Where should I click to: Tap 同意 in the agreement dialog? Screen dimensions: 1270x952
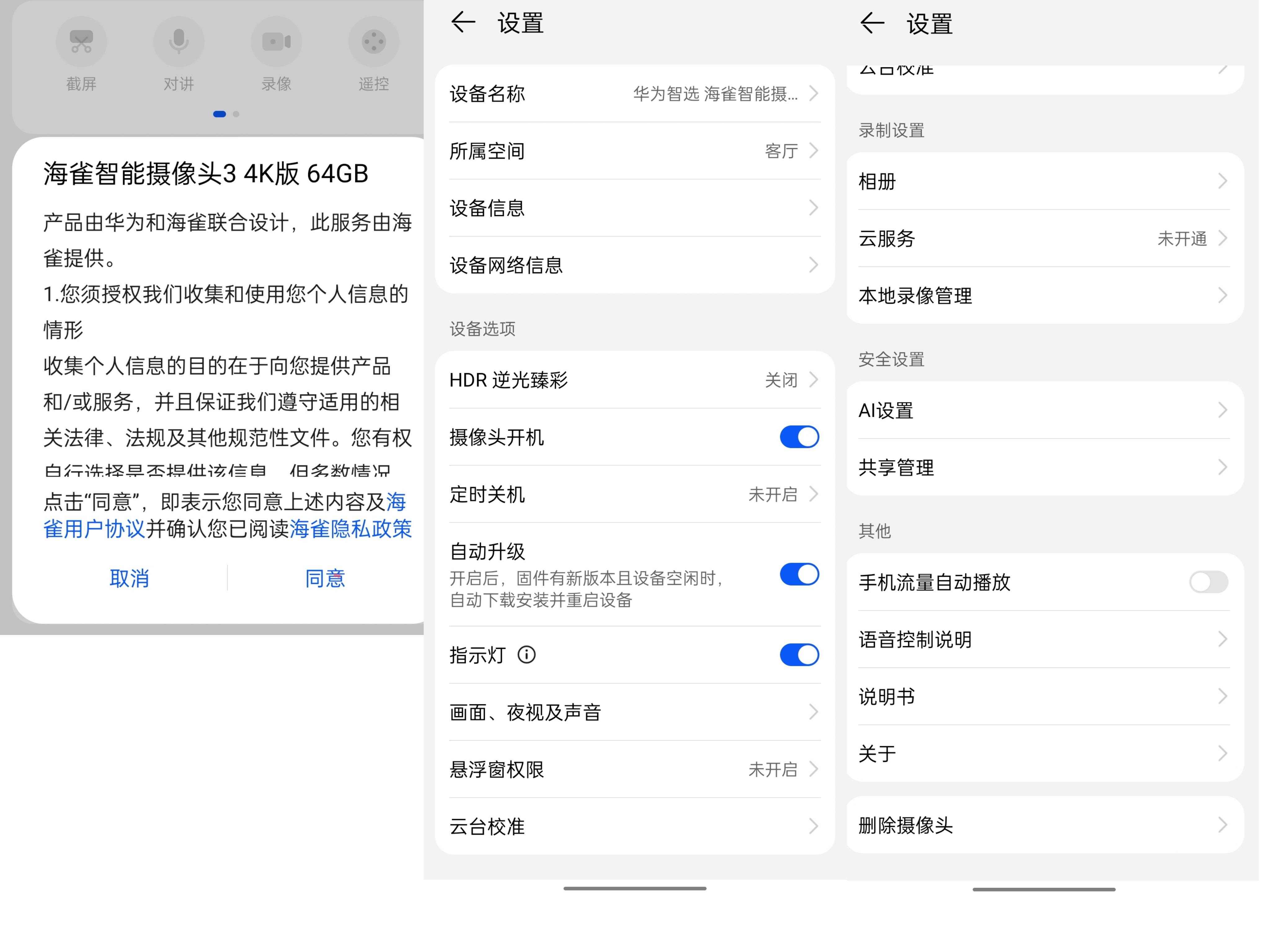tap(325, 579)
